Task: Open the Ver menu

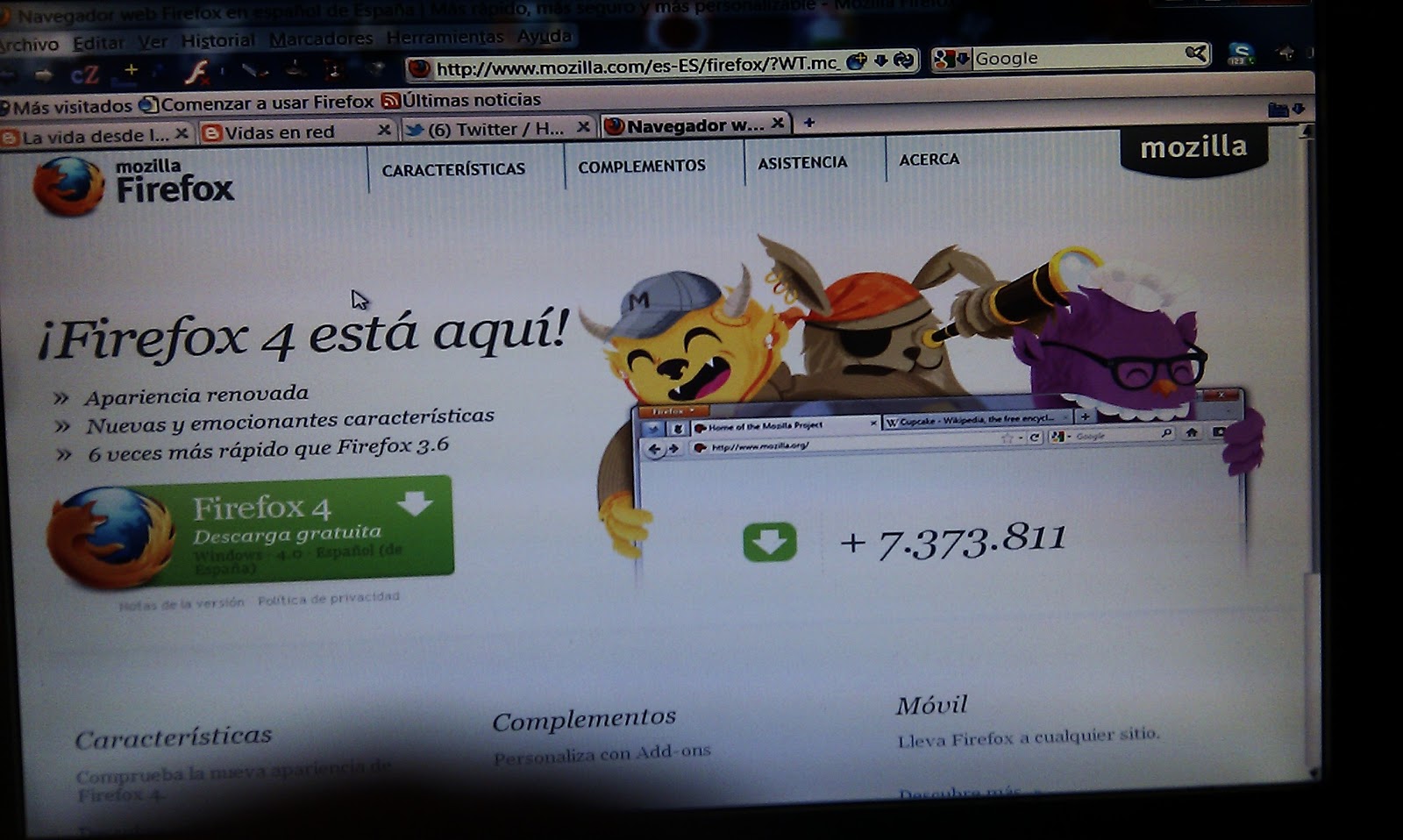Action: [153, 41]
